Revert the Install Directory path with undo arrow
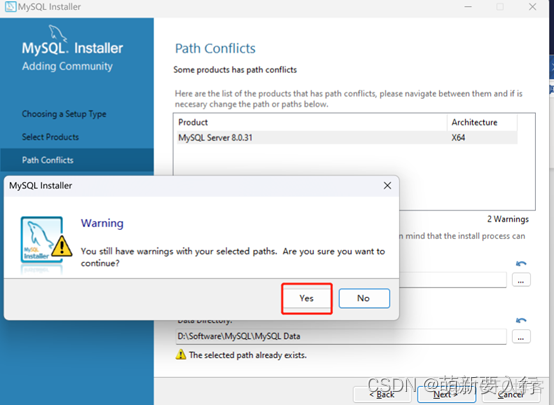 click(521, 264)
